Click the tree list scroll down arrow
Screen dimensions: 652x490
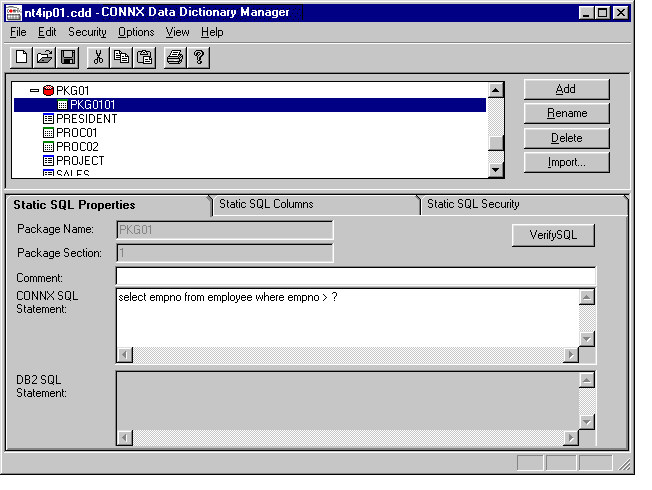click(x=496, y=170)
